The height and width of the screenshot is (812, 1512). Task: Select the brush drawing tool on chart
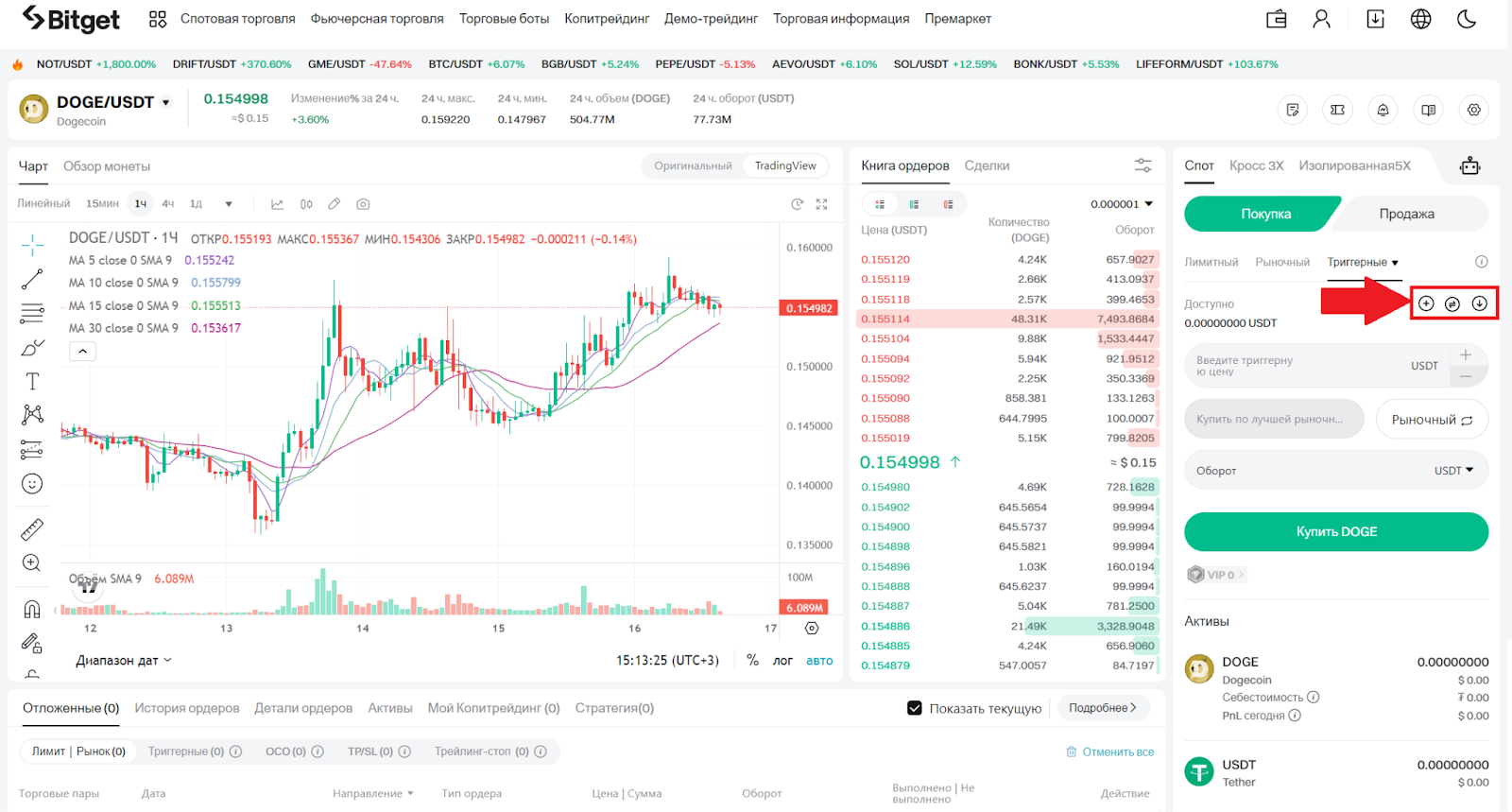pyautogui.click(x=32, y=348)
